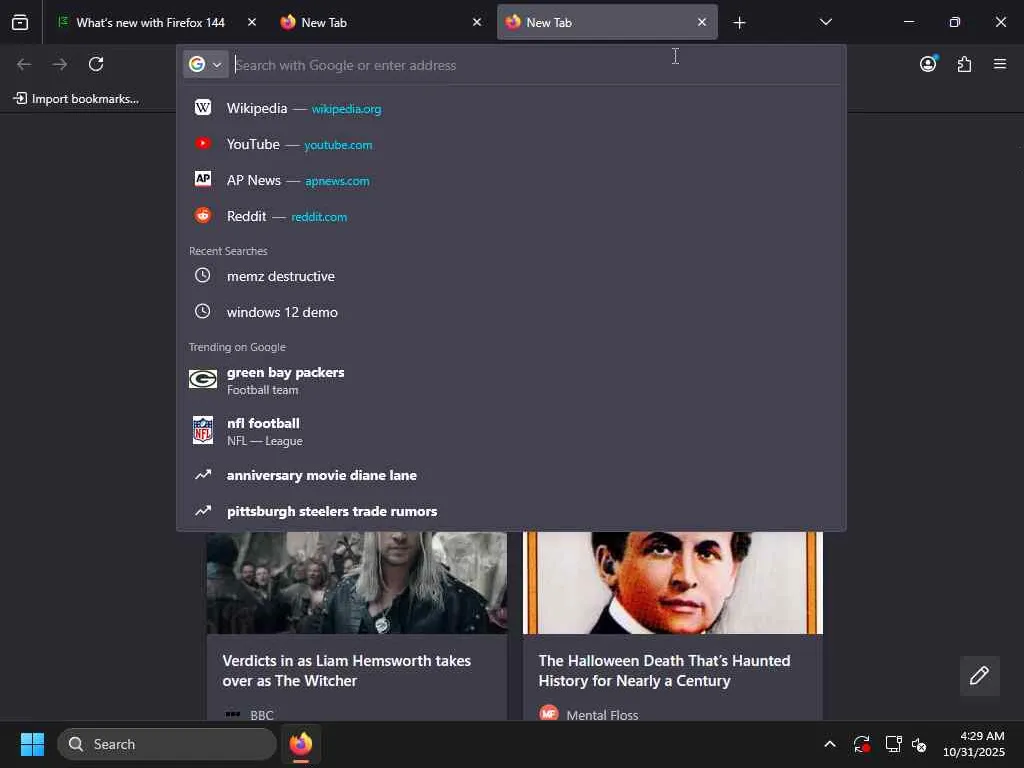
Task: Click trending arrow beside anniversary movie
Action: [203, 475]
